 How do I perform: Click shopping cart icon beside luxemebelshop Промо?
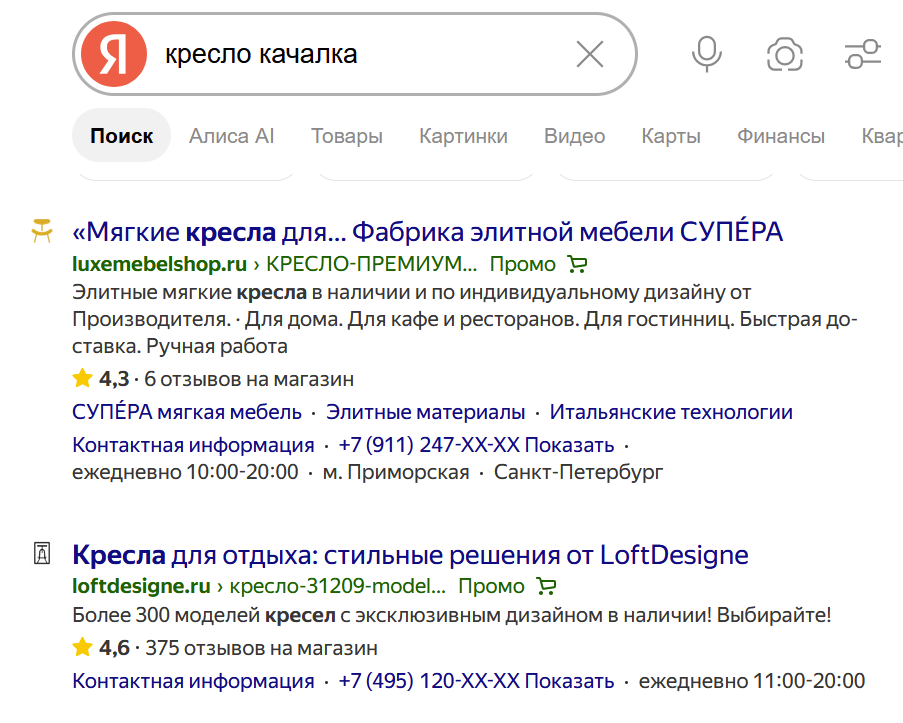[577, 264]
